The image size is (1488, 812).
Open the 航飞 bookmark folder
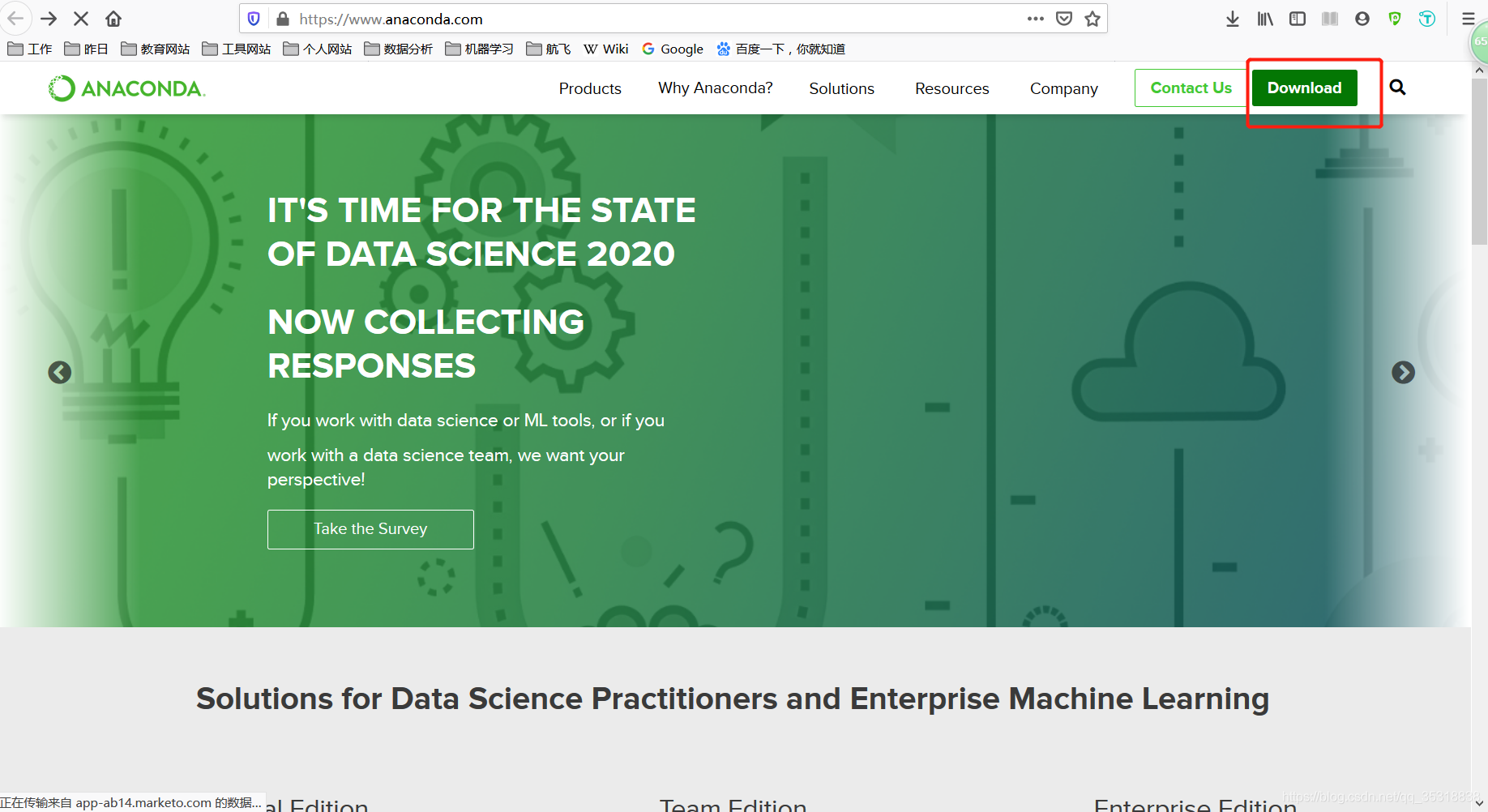tap(549, 49)
